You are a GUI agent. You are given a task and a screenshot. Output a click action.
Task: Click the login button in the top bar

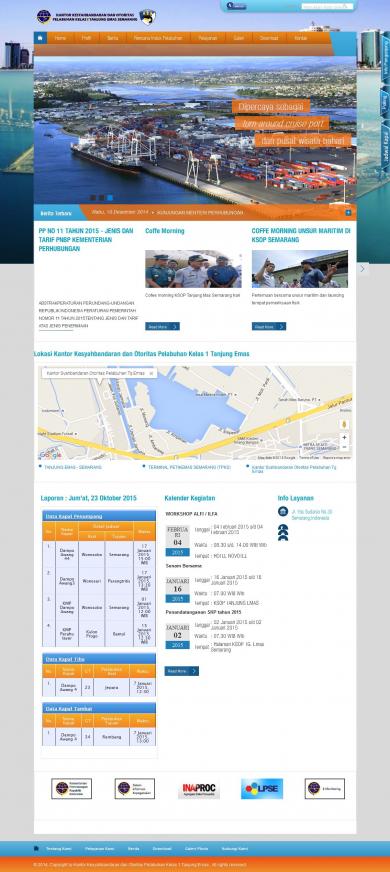pyautogui.click(x=237, y=6)
